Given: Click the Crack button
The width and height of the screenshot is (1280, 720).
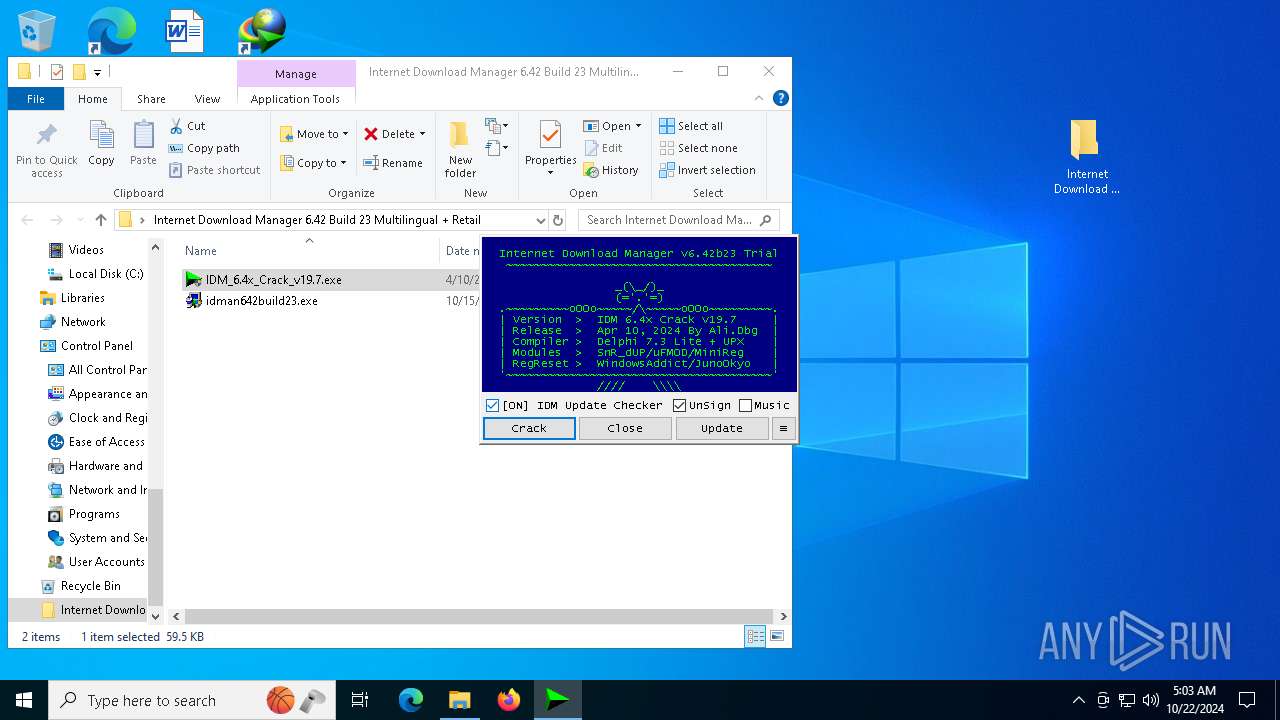Looking at the screenshot, I should pos(529,428).
